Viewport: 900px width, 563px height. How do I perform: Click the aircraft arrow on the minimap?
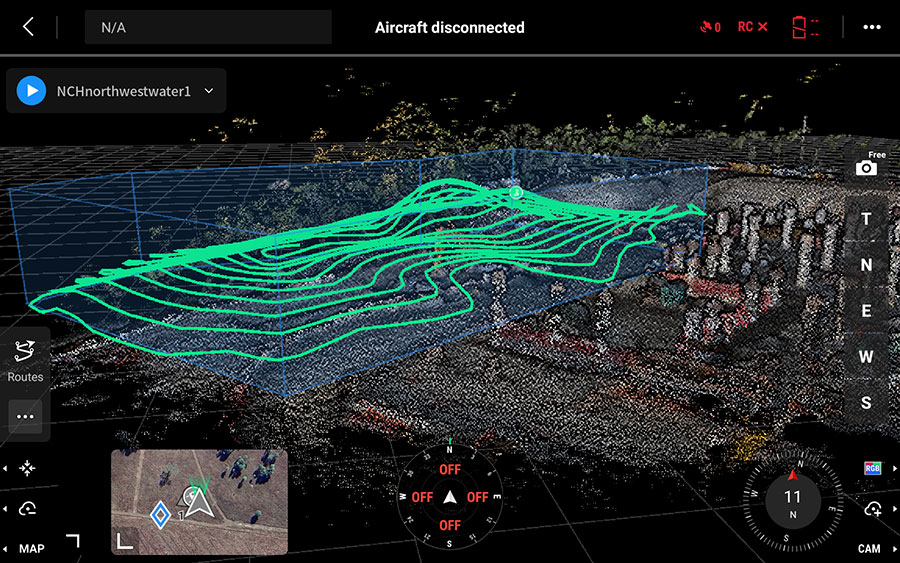199,502
